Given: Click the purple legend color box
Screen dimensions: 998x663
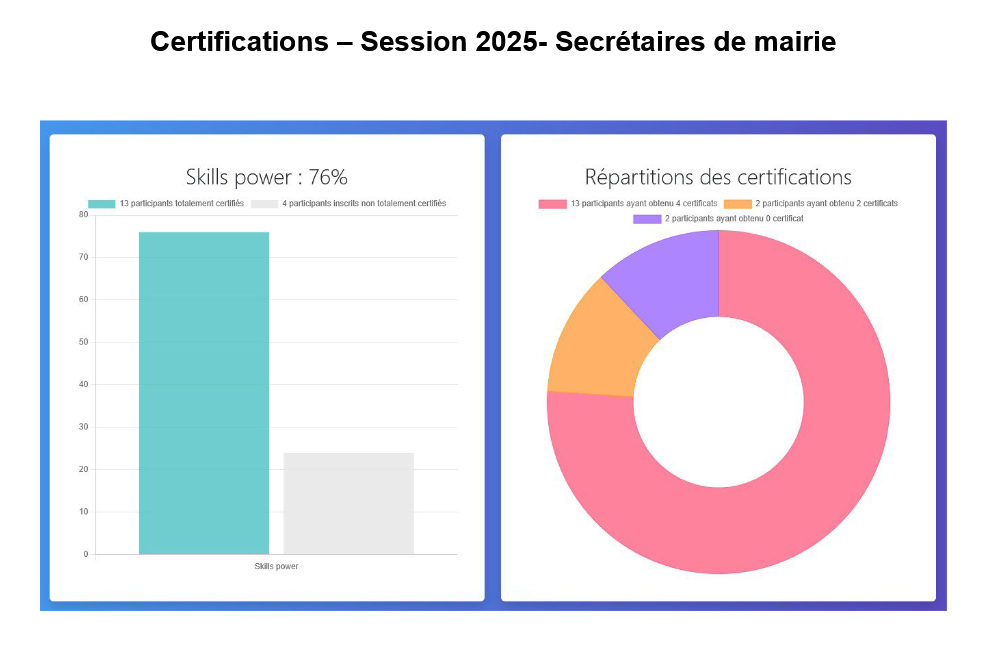Looking at the screenshot, I should (x=647, y=218).
